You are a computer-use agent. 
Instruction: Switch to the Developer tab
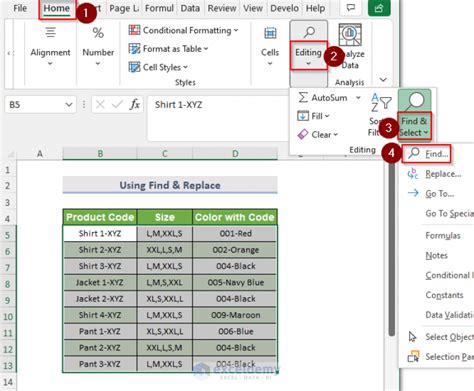pos(284,8)
